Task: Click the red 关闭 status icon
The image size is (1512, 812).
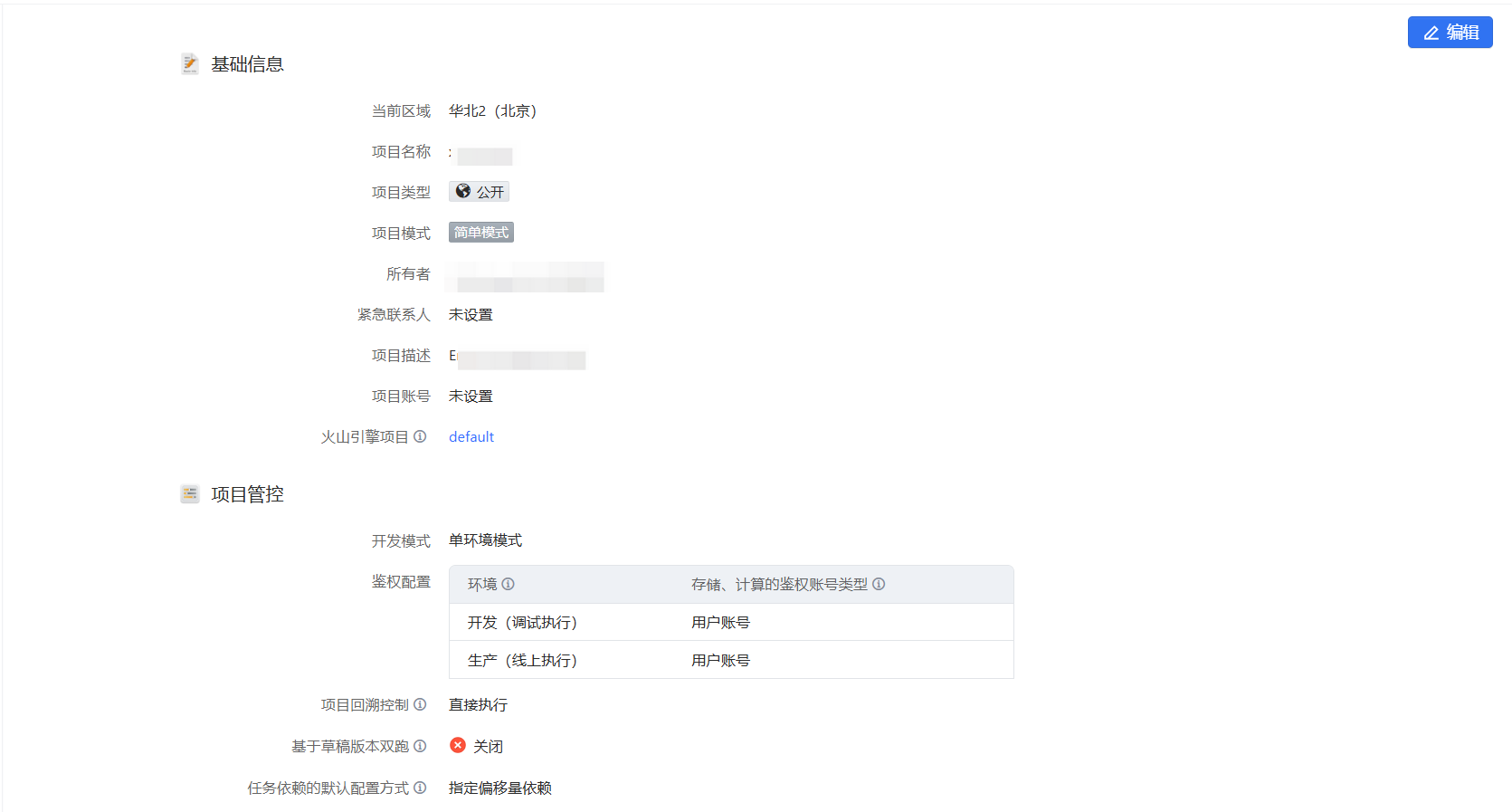Action: 458,745
